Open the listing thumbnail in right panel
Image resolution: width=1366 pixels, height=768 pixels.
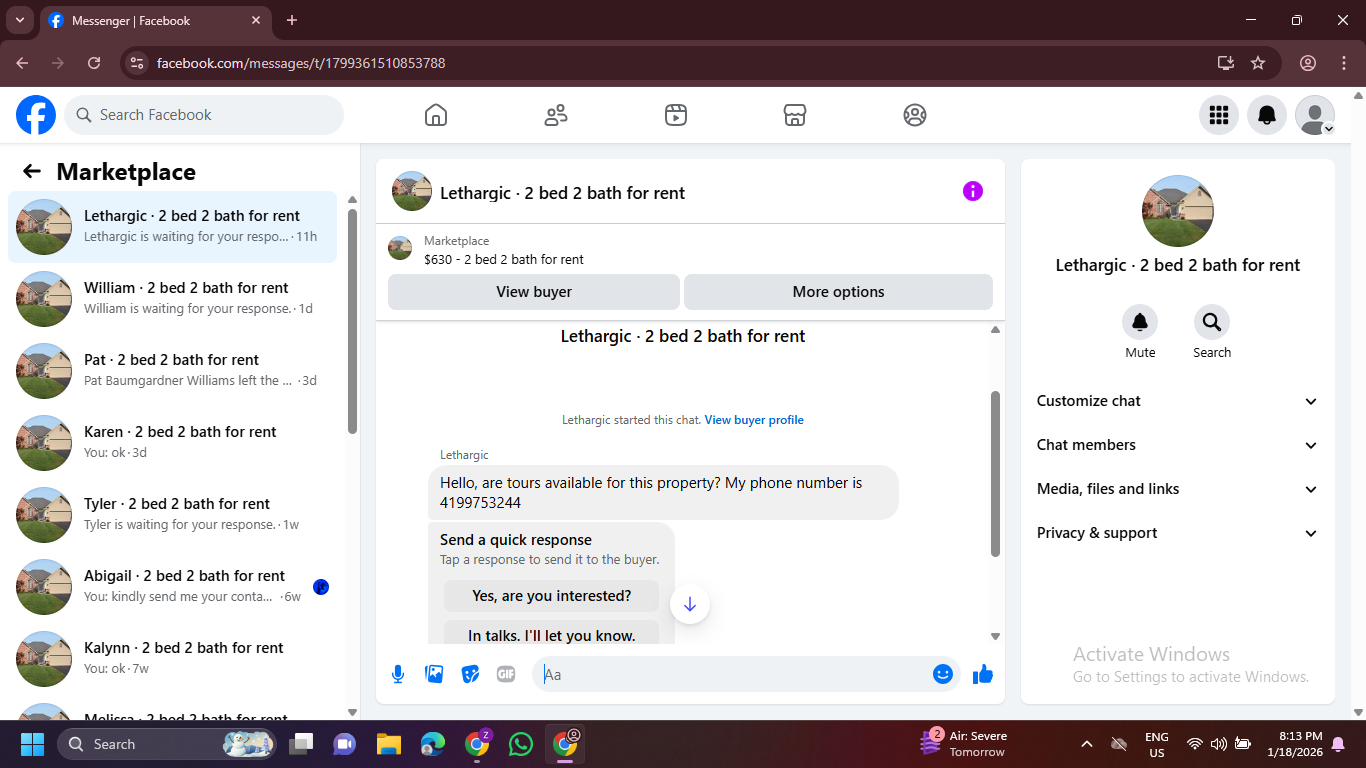click(x=1178, y=211)
